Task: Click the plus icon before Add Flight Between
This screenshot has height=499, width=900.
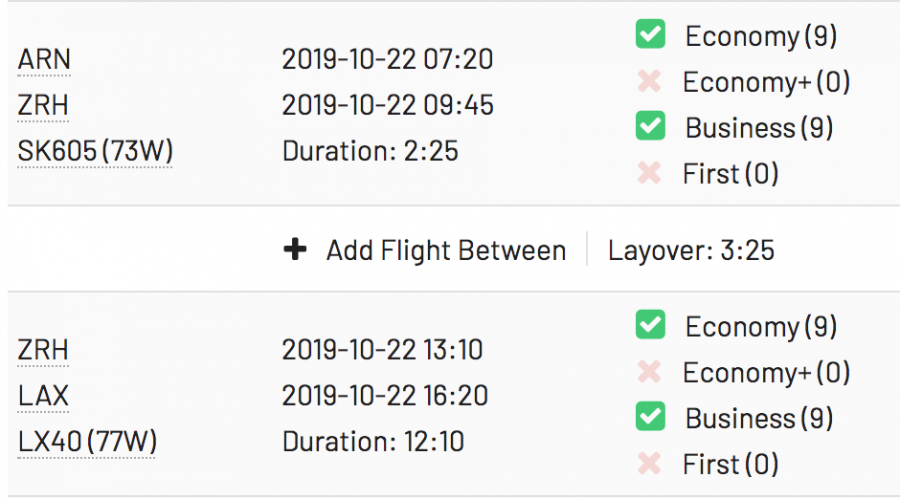Action: pyautogui.click(x=295, y=250)
